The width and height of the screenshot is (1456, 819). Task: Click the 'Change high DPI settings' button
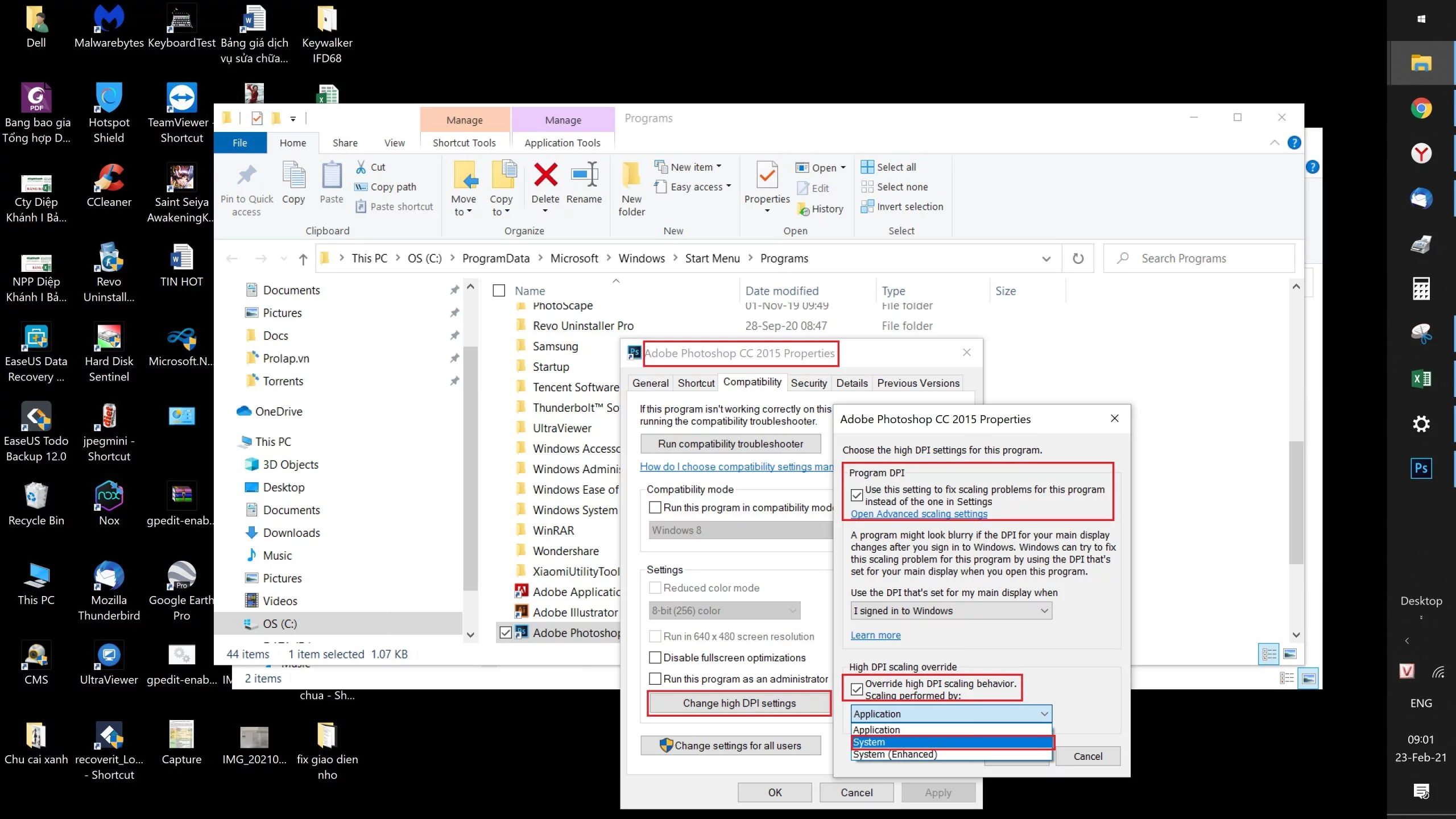click(739, 703)
